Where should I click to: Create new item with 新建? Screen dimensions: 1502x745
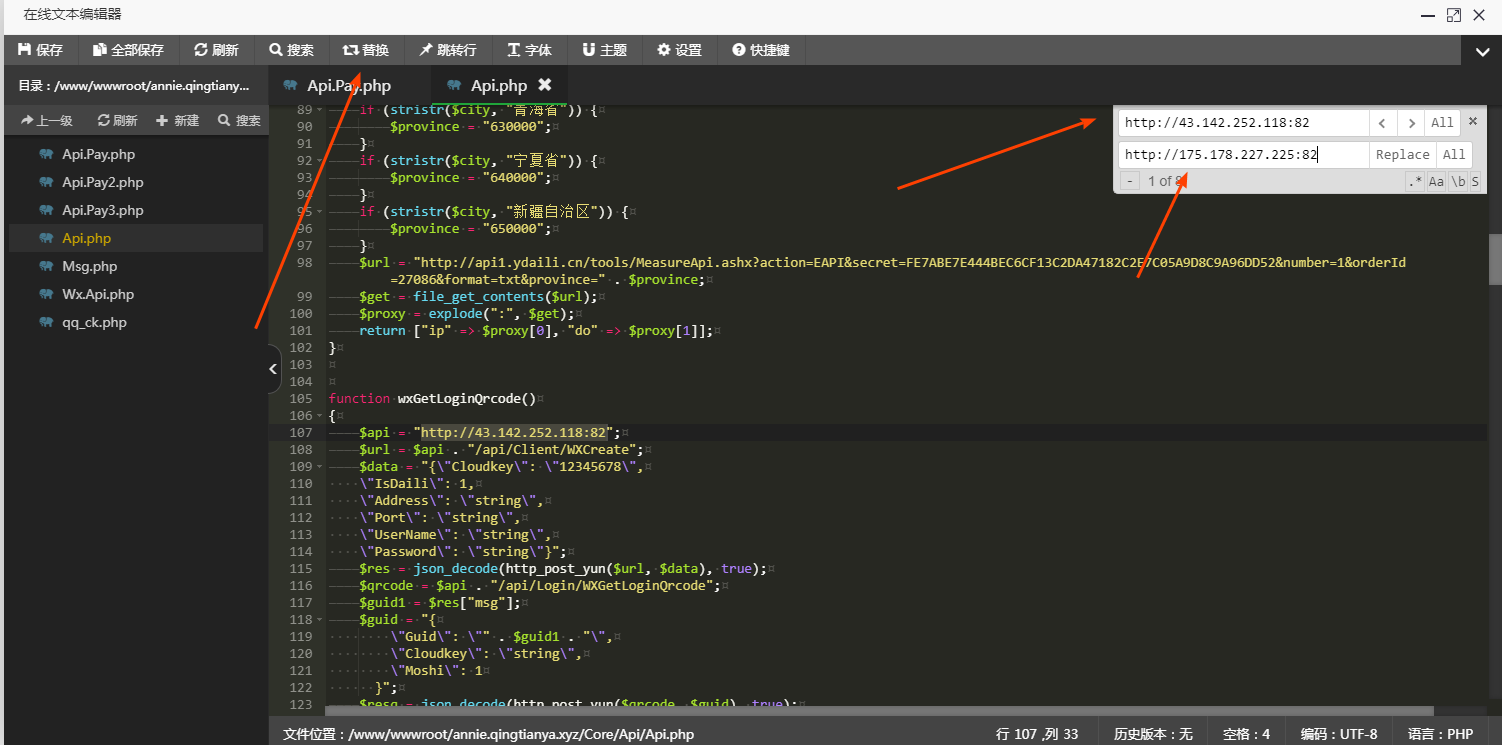(177, 120)
